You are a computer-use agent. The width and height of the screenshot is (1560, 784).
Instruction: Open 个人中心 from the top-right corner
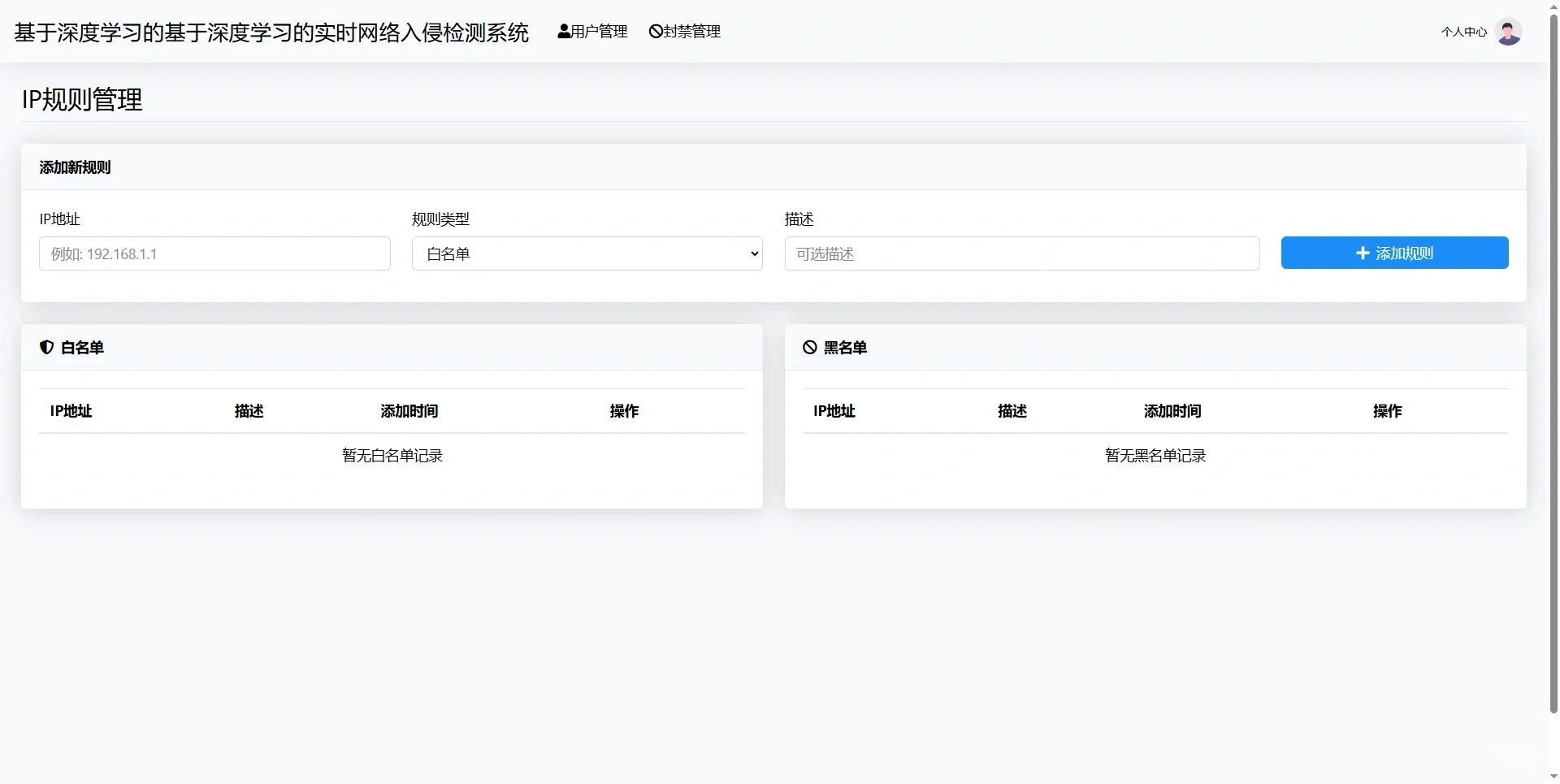coord(1463,32)
